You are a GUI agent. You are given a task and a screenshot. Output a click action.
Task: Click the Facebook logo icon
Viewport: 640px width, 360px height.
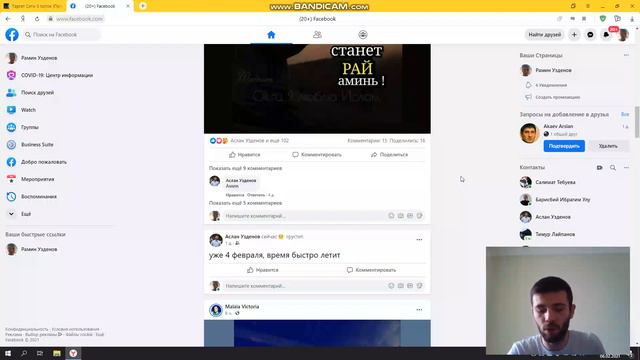tap(12, 35)
